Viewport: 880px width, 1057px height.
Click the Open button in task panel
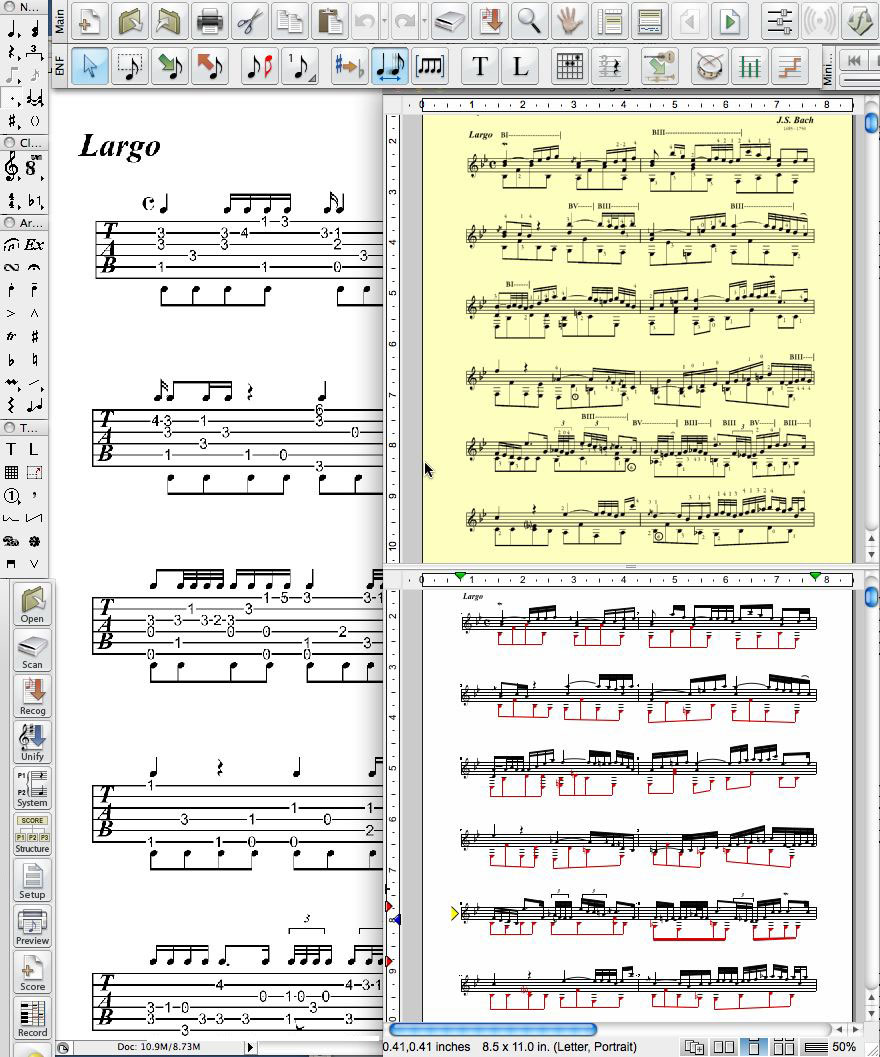32,604
